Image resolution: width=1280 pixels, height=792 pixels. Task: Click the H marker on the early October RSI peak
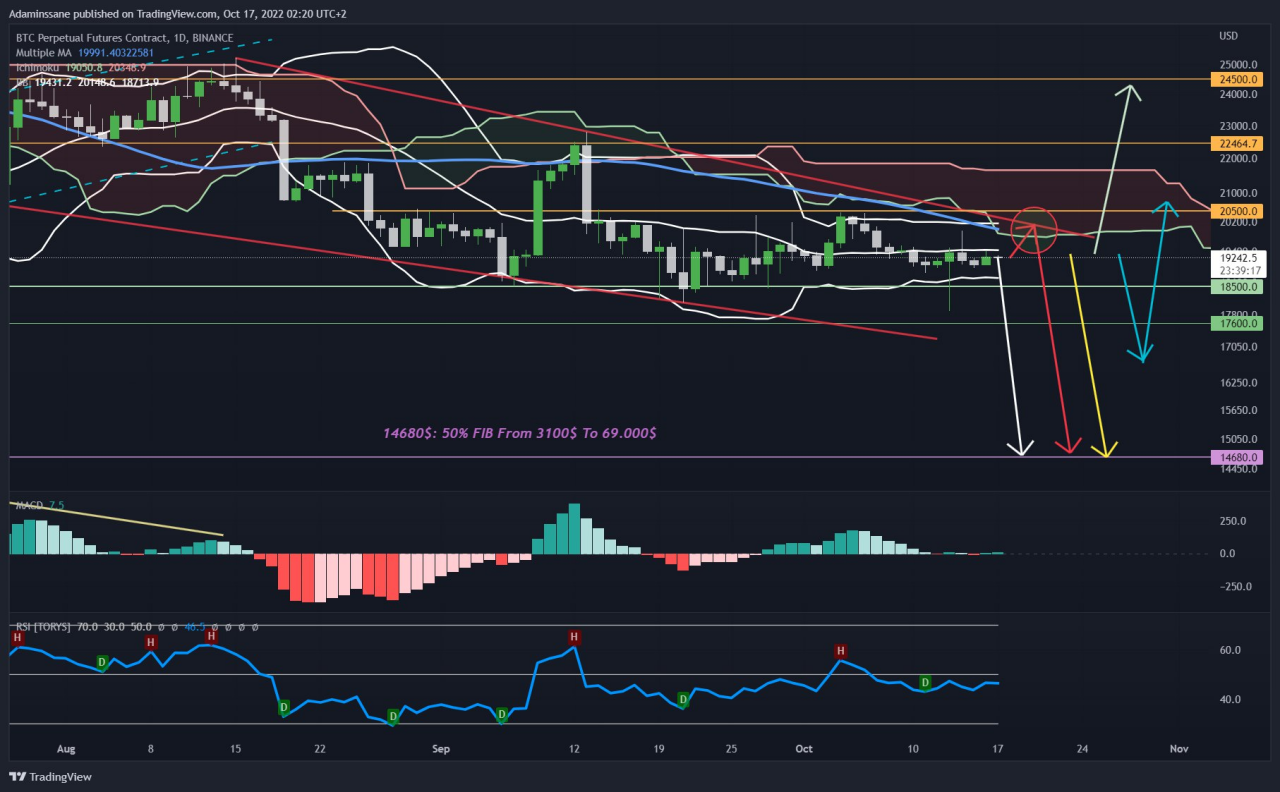840,650
